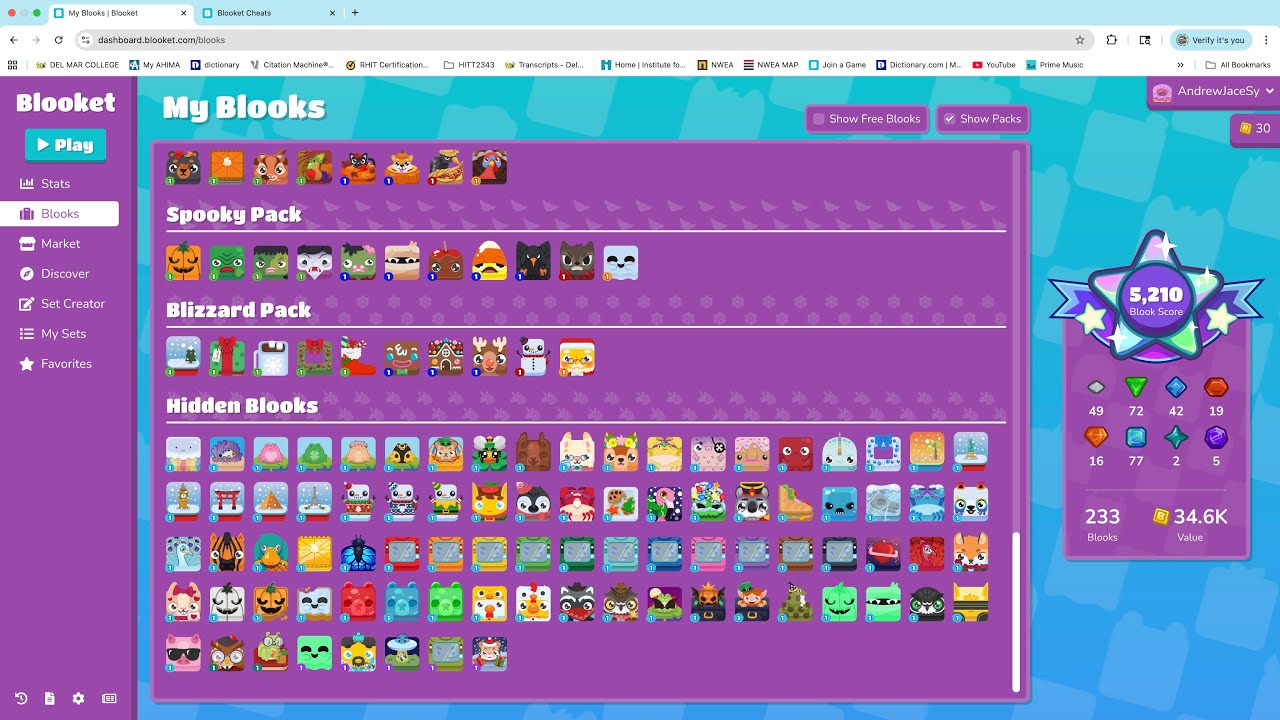Open the YouTube bookmark
Viewport: 1280px width, 720px height.
pyautogui.click(x=994, y=65)
